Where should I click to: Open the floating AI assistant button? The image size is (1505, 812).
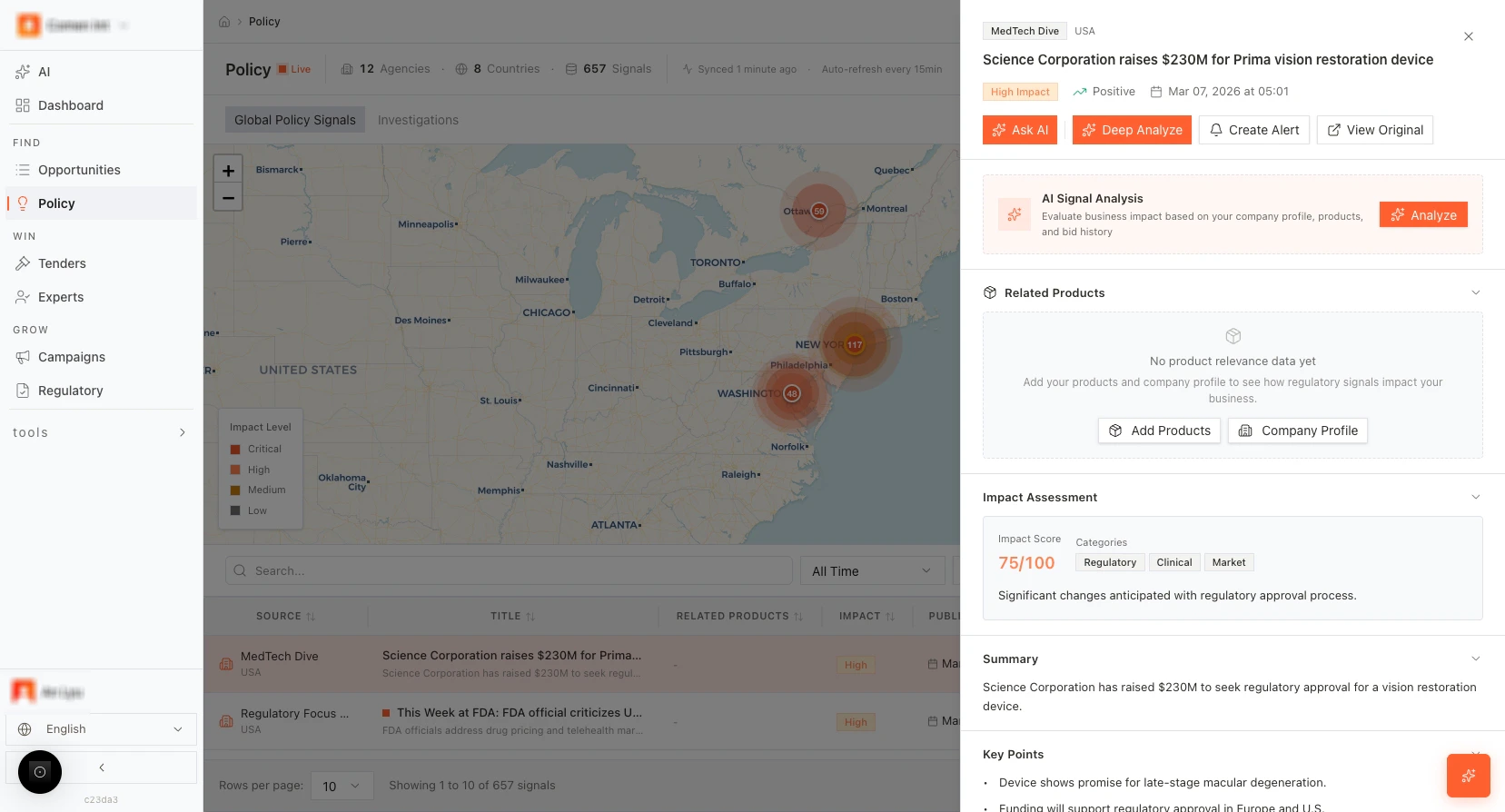(1469, 776)
